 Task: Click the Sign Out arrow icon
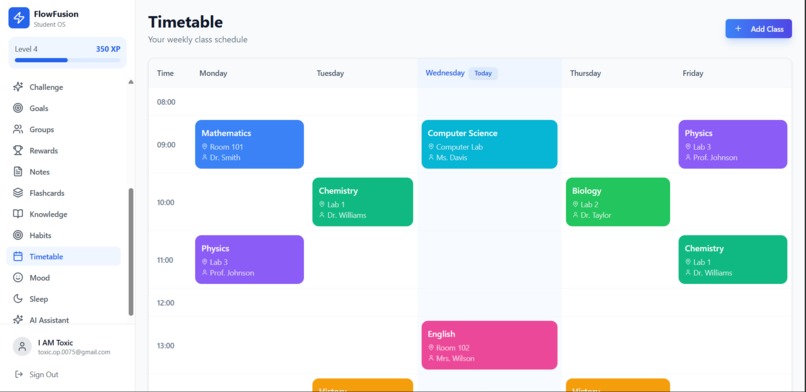coord(19,374)
